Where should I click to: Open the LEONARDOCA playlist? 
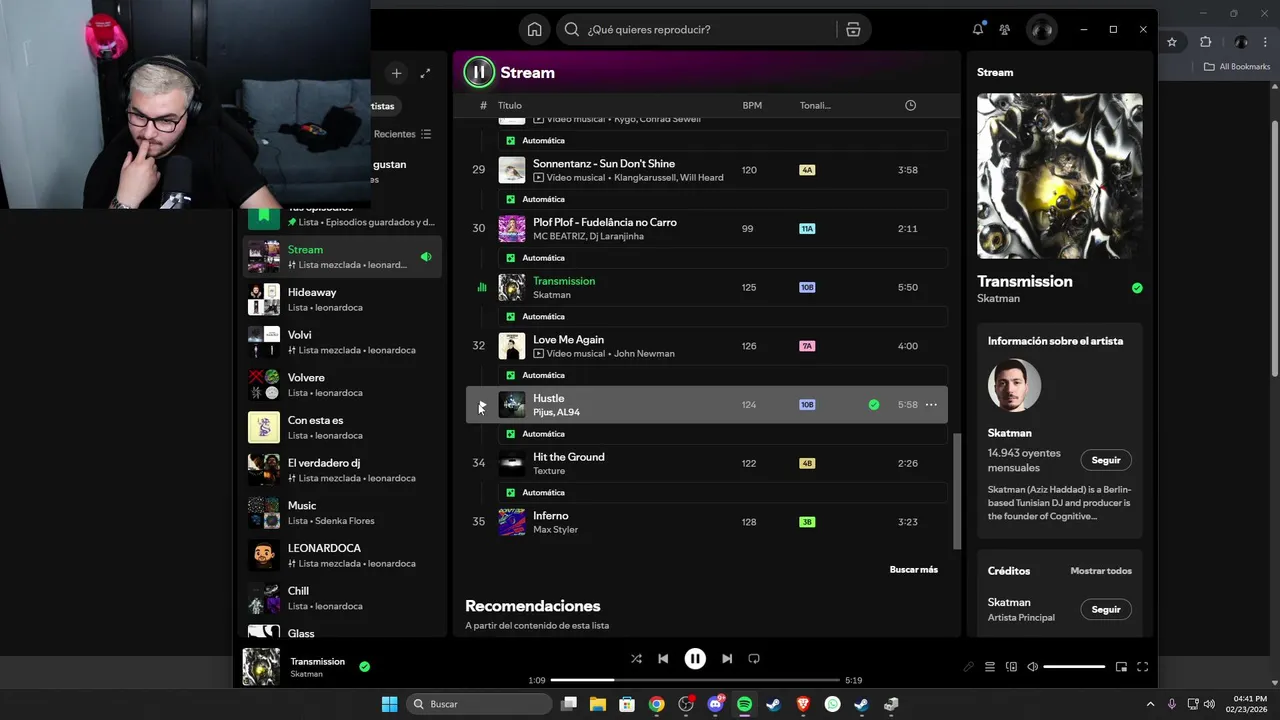pyautogui.click(x=344, y=555)
